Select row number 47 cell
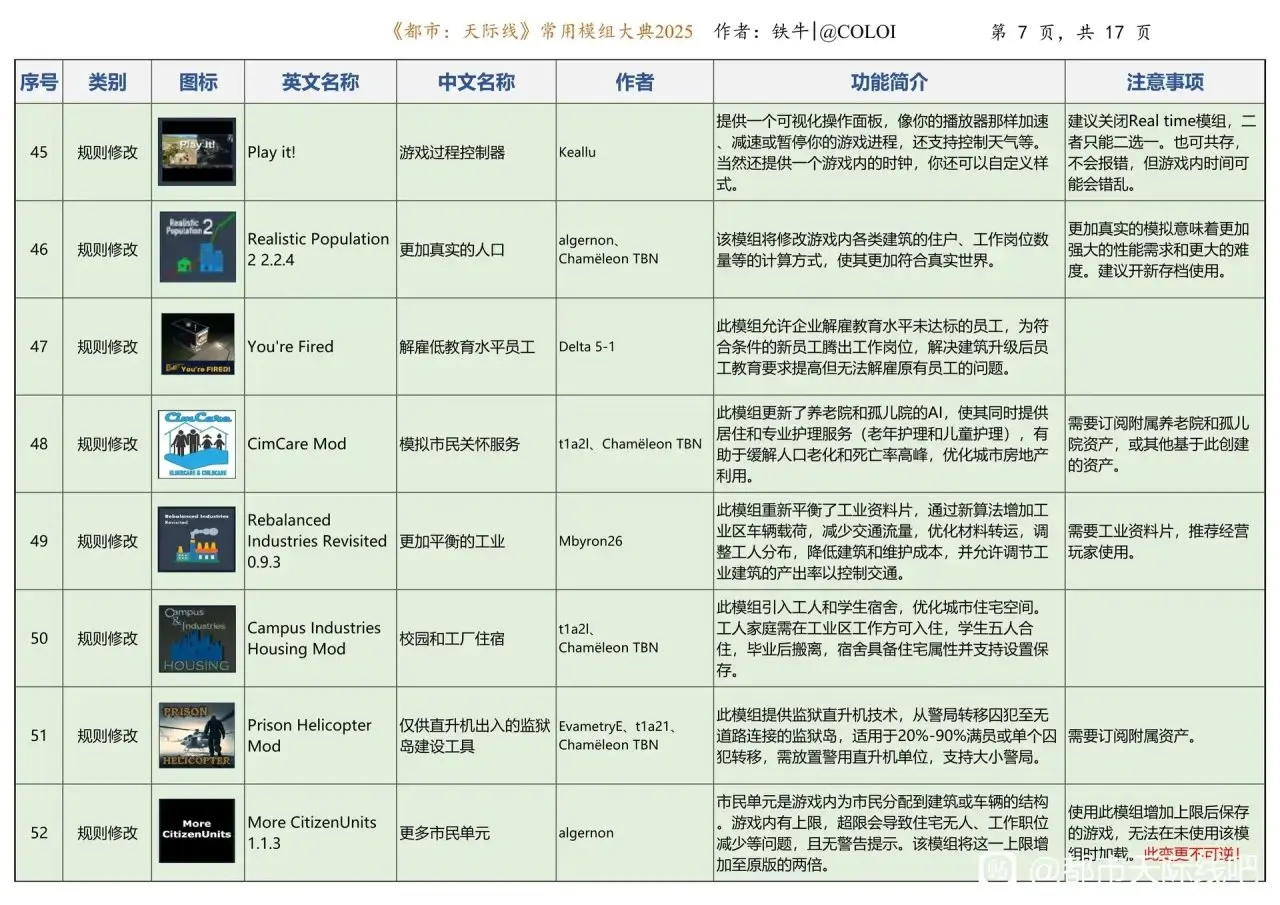 tap(39, 347)
